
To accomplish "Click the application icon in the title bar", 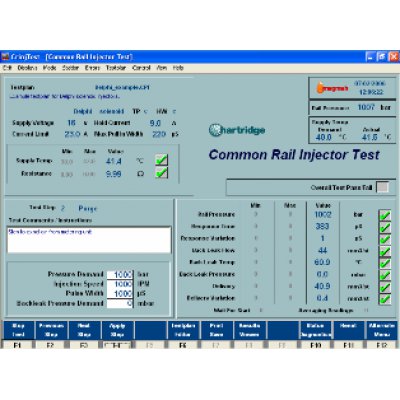I will [x=5, y=57].
